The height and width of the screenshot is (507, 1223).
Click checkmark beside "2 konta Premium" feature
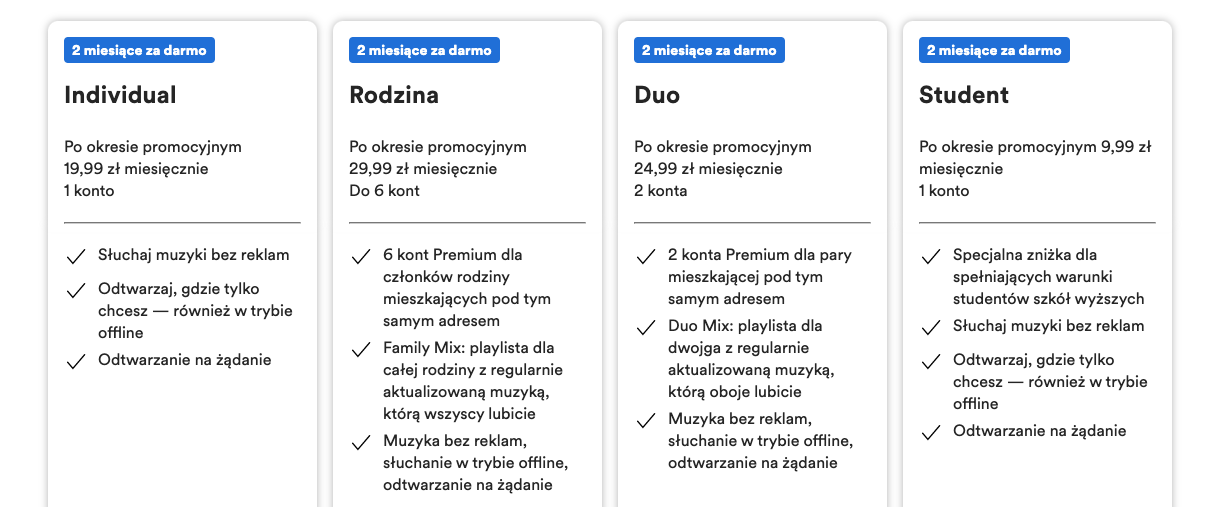pyautogui.click(x=646, y=257)
